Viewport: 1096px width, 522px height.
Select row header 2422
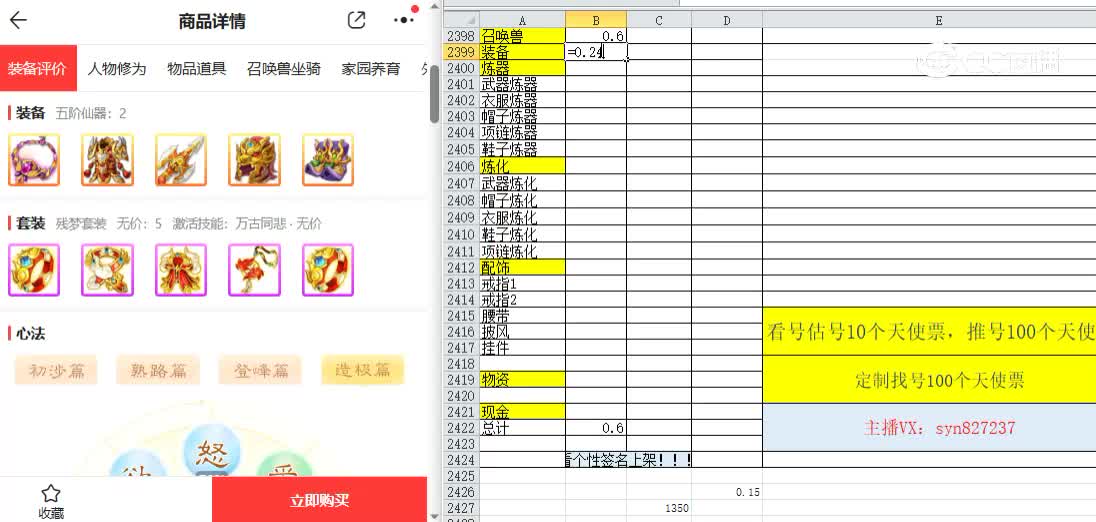[461, 428]
